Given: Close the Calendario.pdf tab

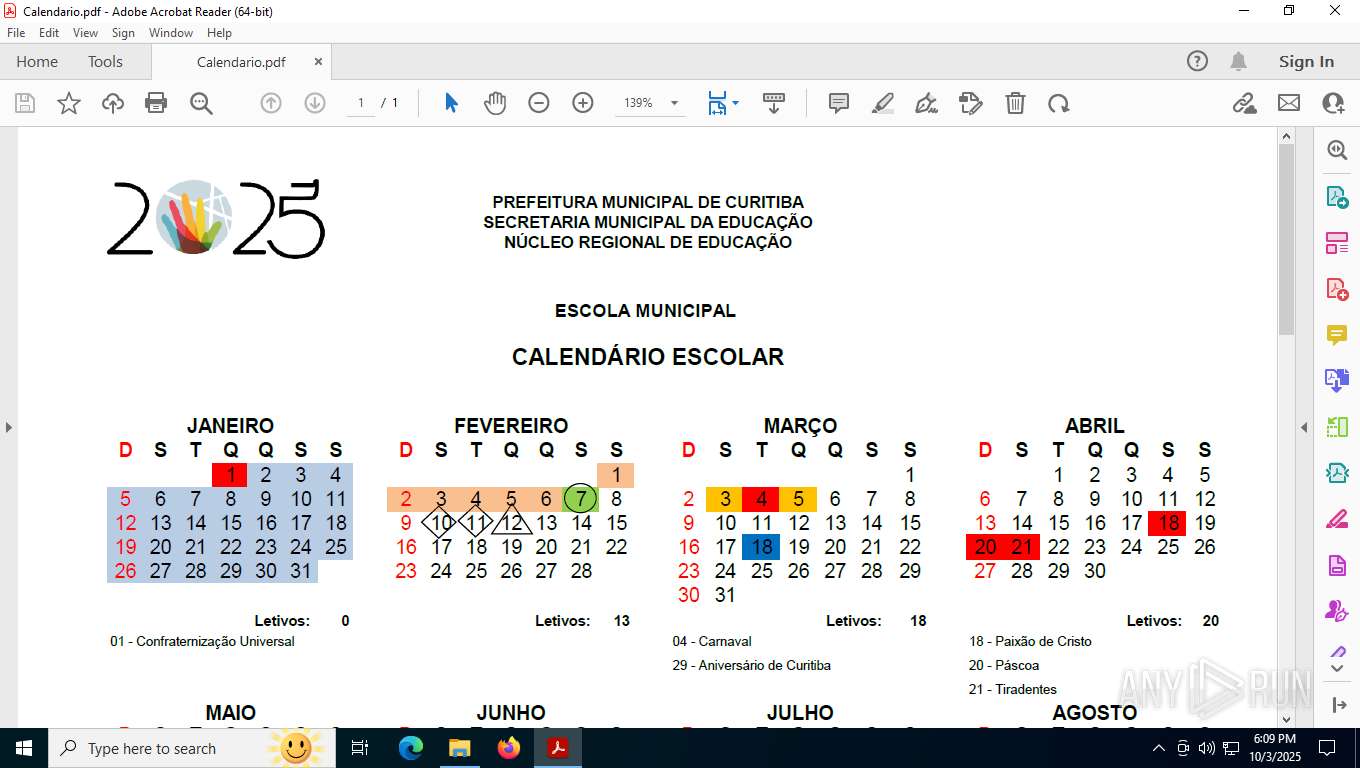Looking at the screenshot, I should pos(318,61).
